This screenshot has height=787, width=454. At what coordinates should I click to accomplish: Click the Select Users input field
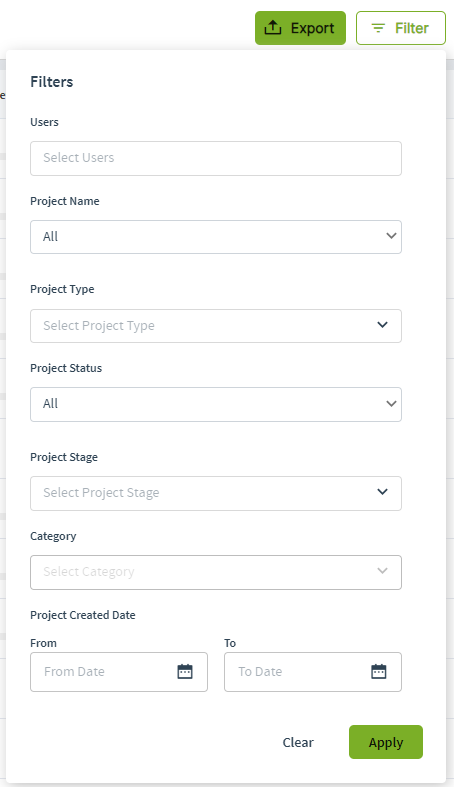tap(216, 159)
